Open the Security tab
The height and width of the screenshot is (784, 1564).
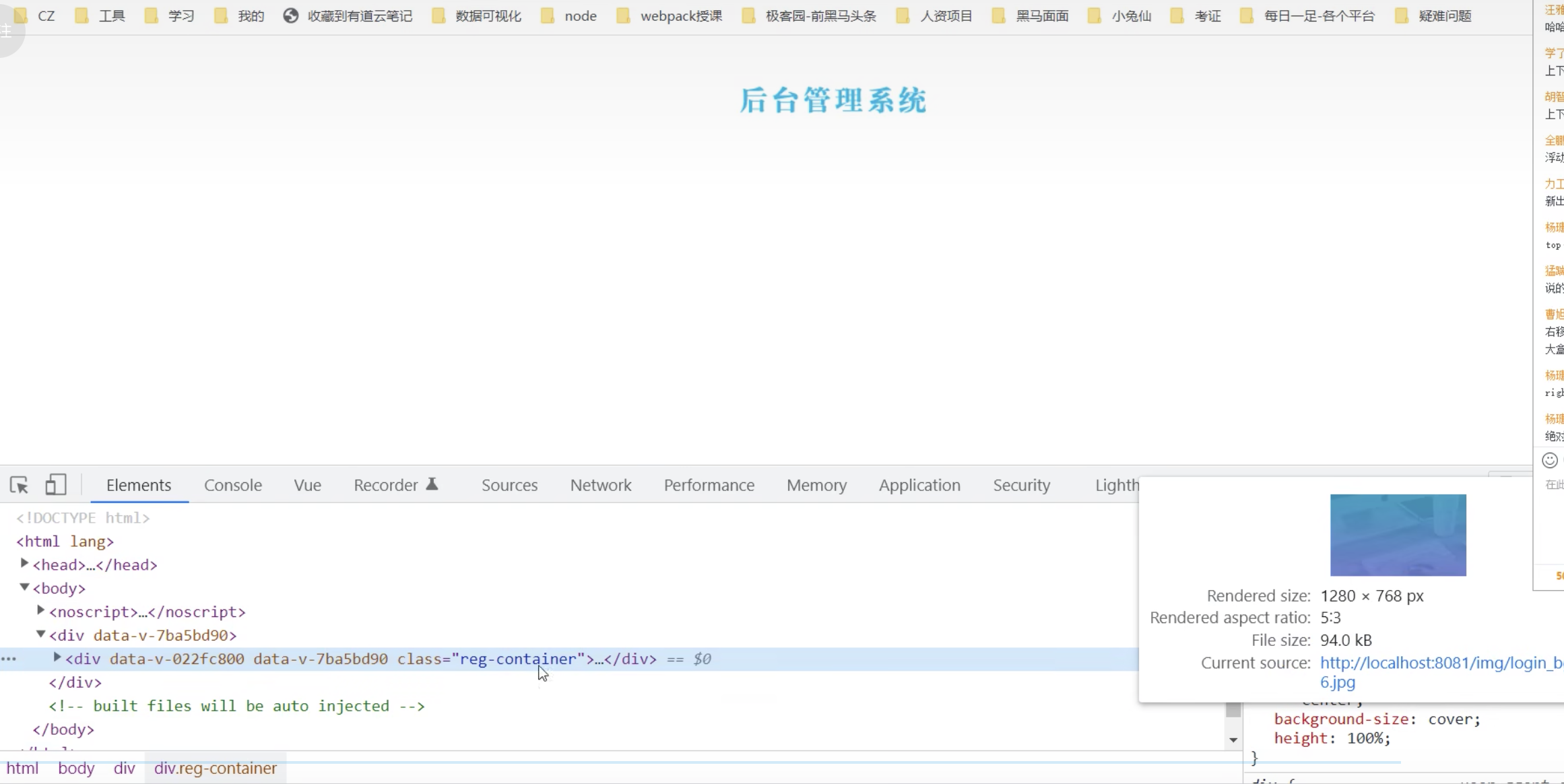tap(1022, 485)
